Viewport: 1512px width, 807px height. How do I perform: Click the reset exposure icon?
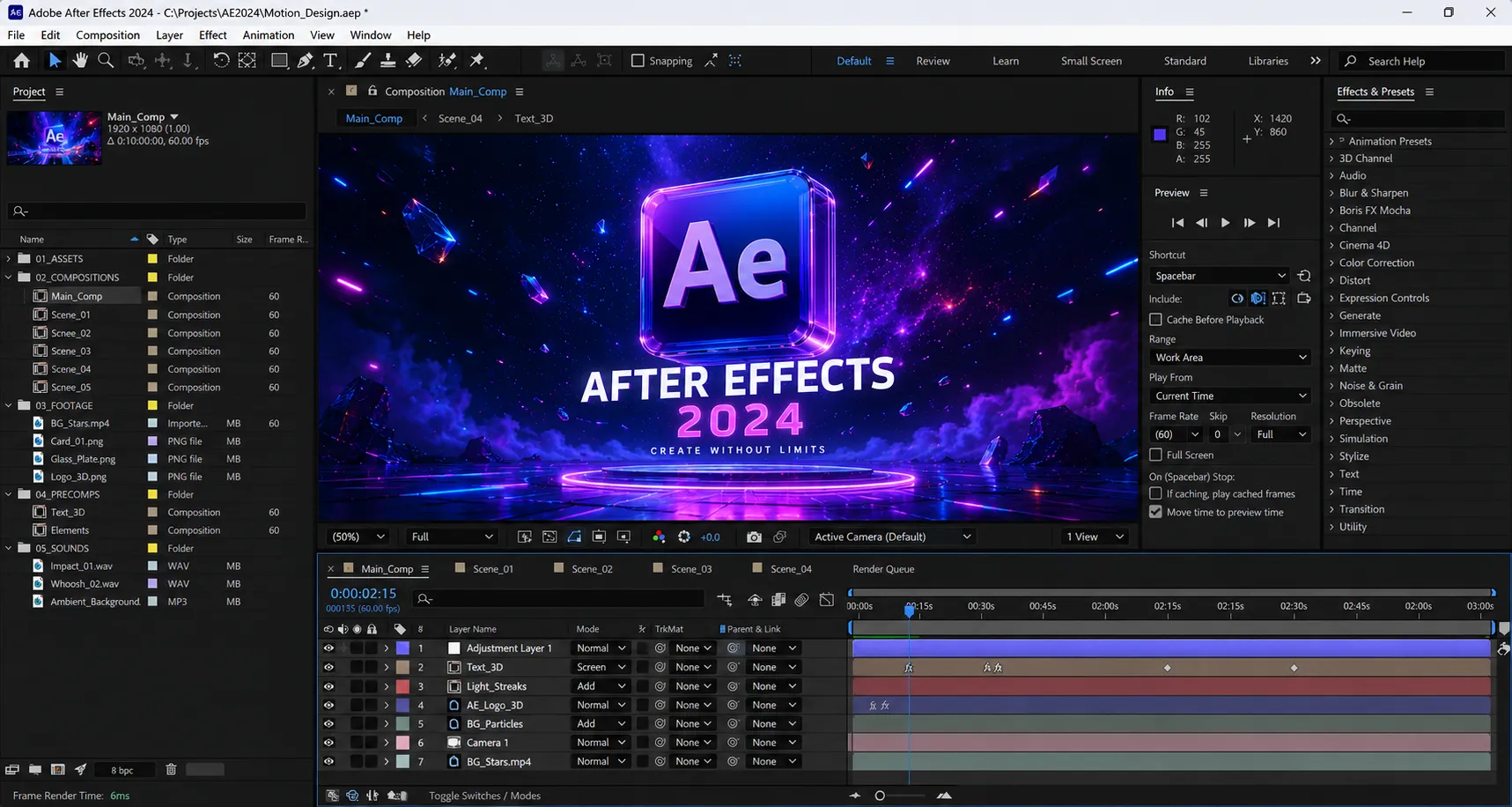click(x=684, y=537)
